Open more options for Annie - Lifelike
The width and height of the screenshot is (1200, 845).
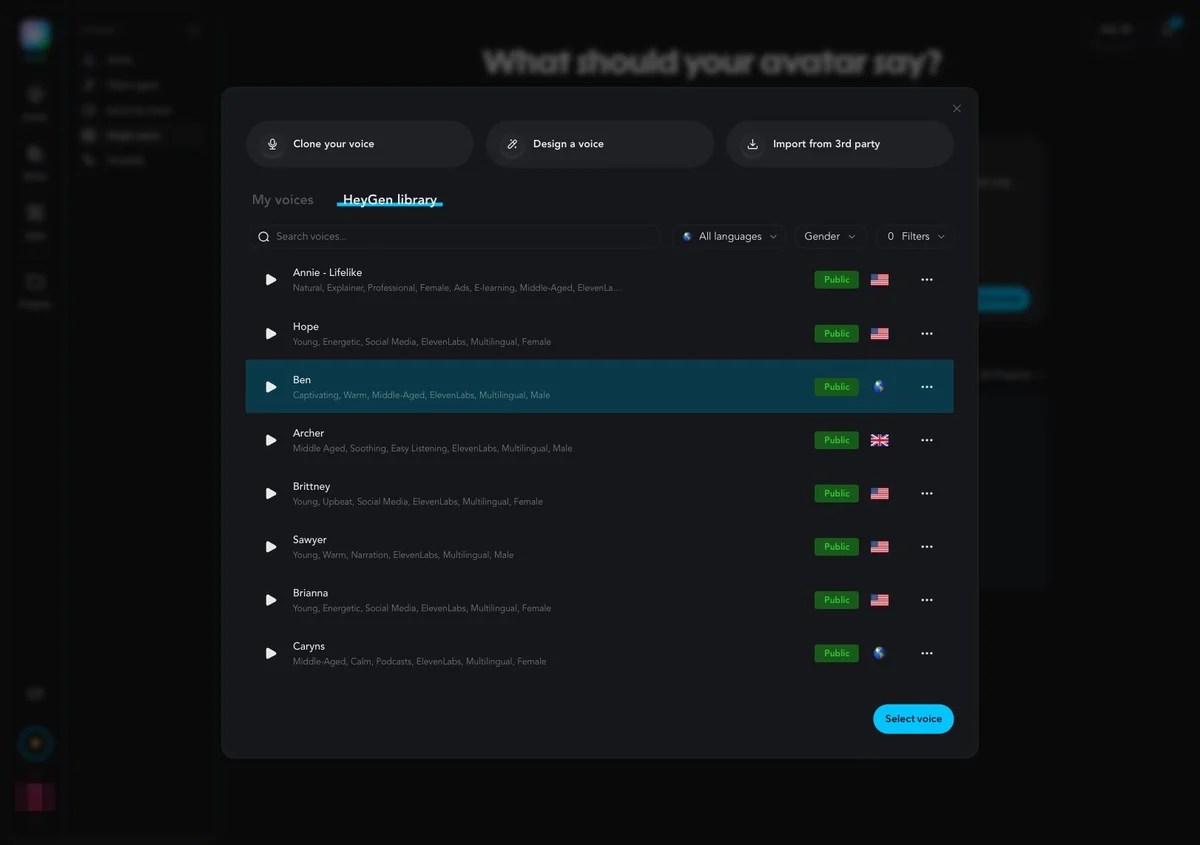coord(927,280)
